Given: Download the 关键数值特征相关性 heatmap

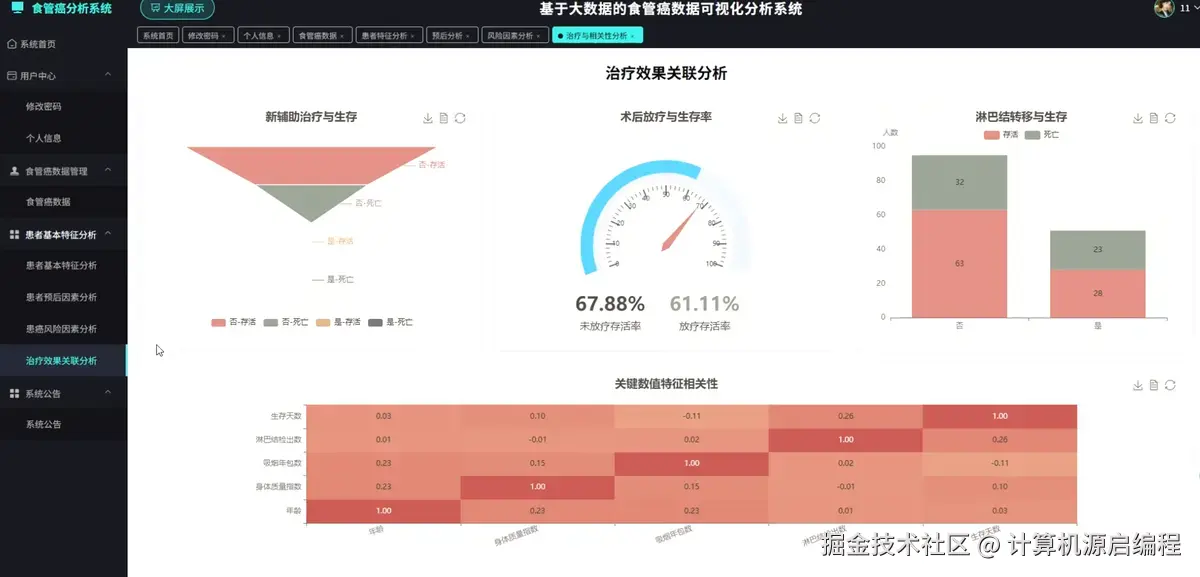Looking at the screenshot, I should 1138,384.
